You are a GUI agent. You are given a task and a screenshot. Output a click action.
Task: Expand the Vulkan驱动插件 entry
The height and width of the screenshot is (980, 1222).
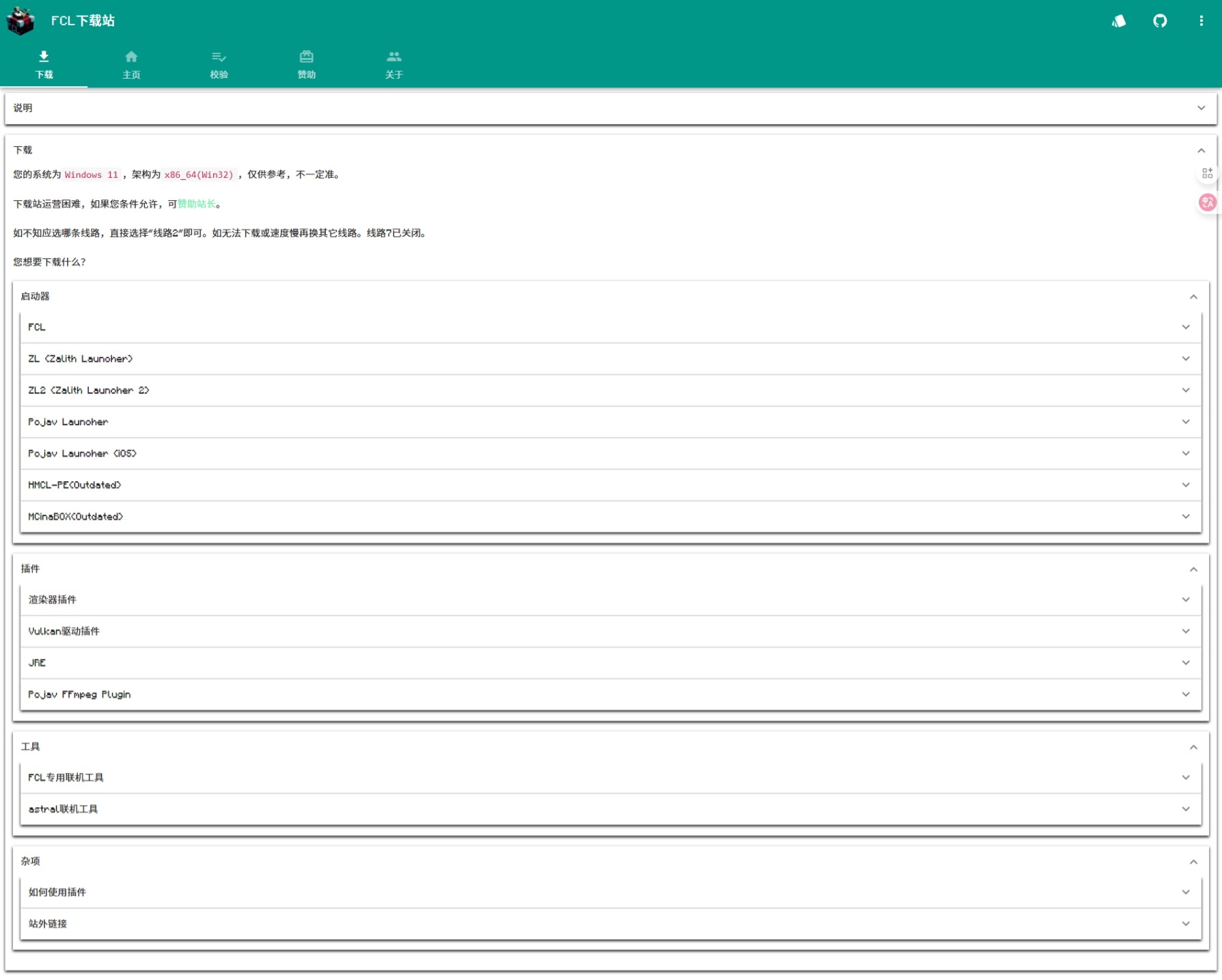coord(610,631)
